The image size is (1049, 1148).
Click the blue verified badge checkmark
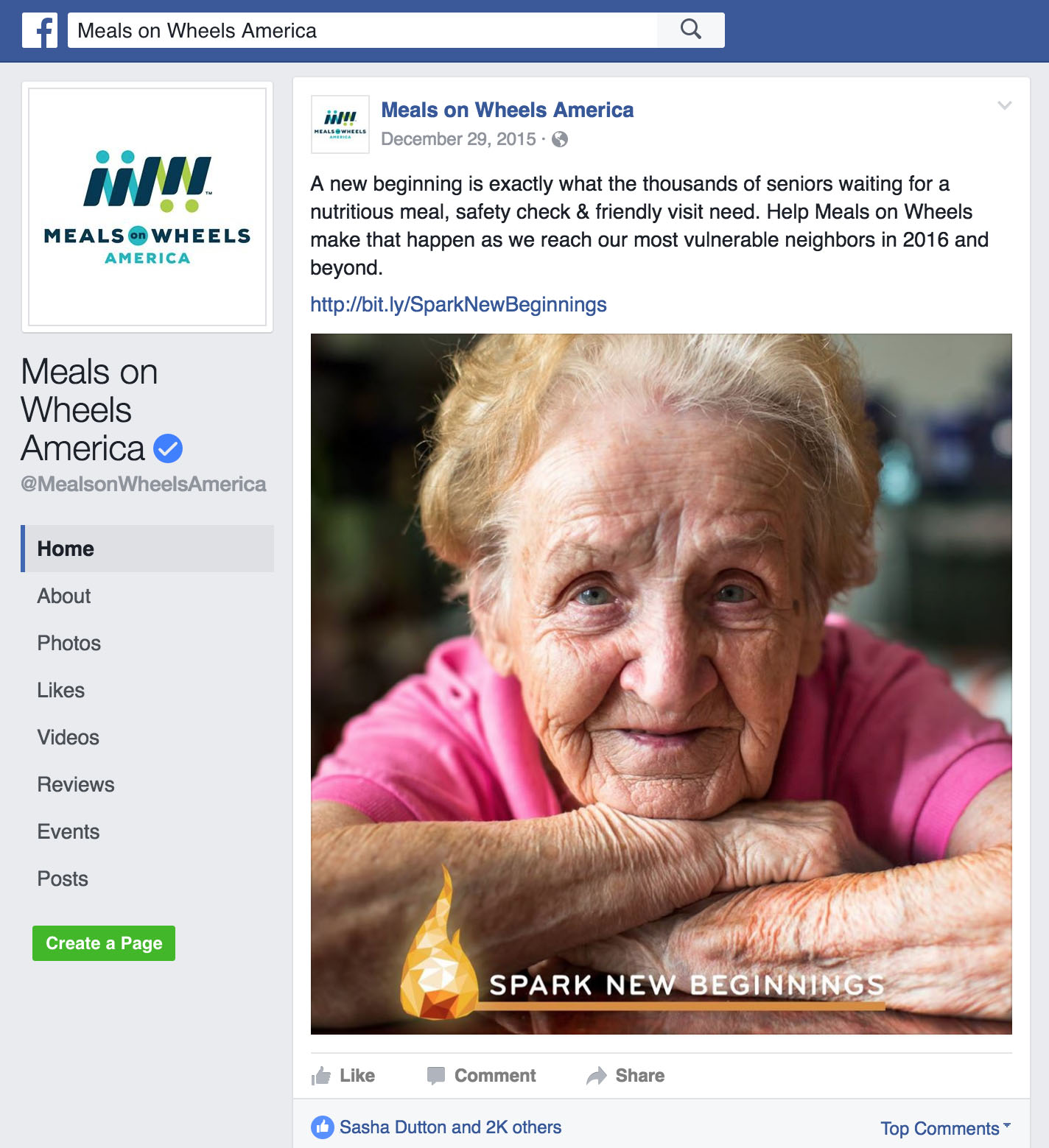(x=168, y=448)
